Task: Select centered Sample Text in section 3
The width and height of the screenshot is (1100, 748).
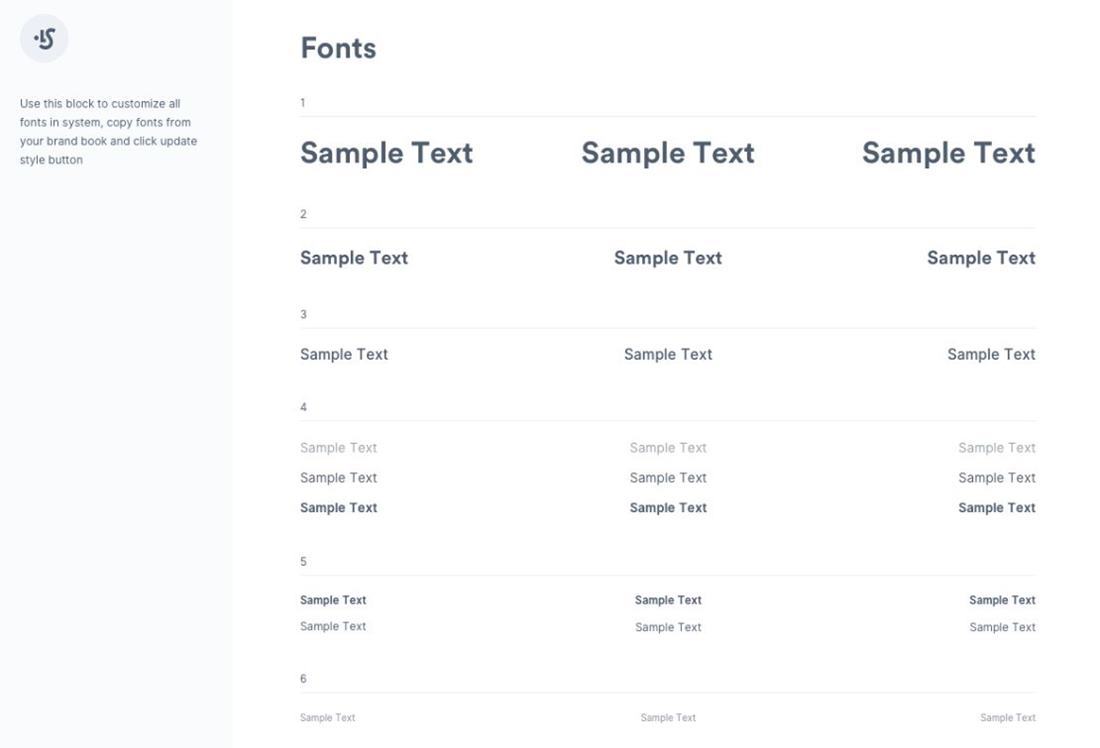Action: click(668, 354)
